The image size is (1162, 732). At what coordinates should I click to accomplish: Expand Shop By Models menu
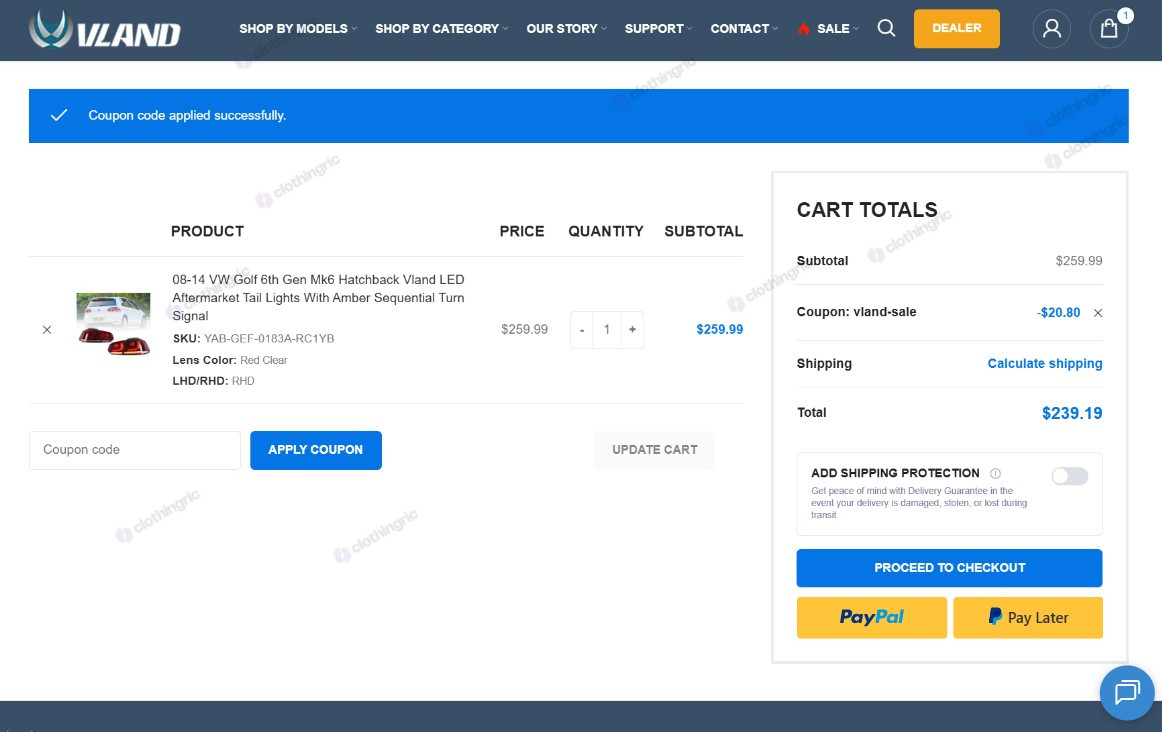point(298,28)
